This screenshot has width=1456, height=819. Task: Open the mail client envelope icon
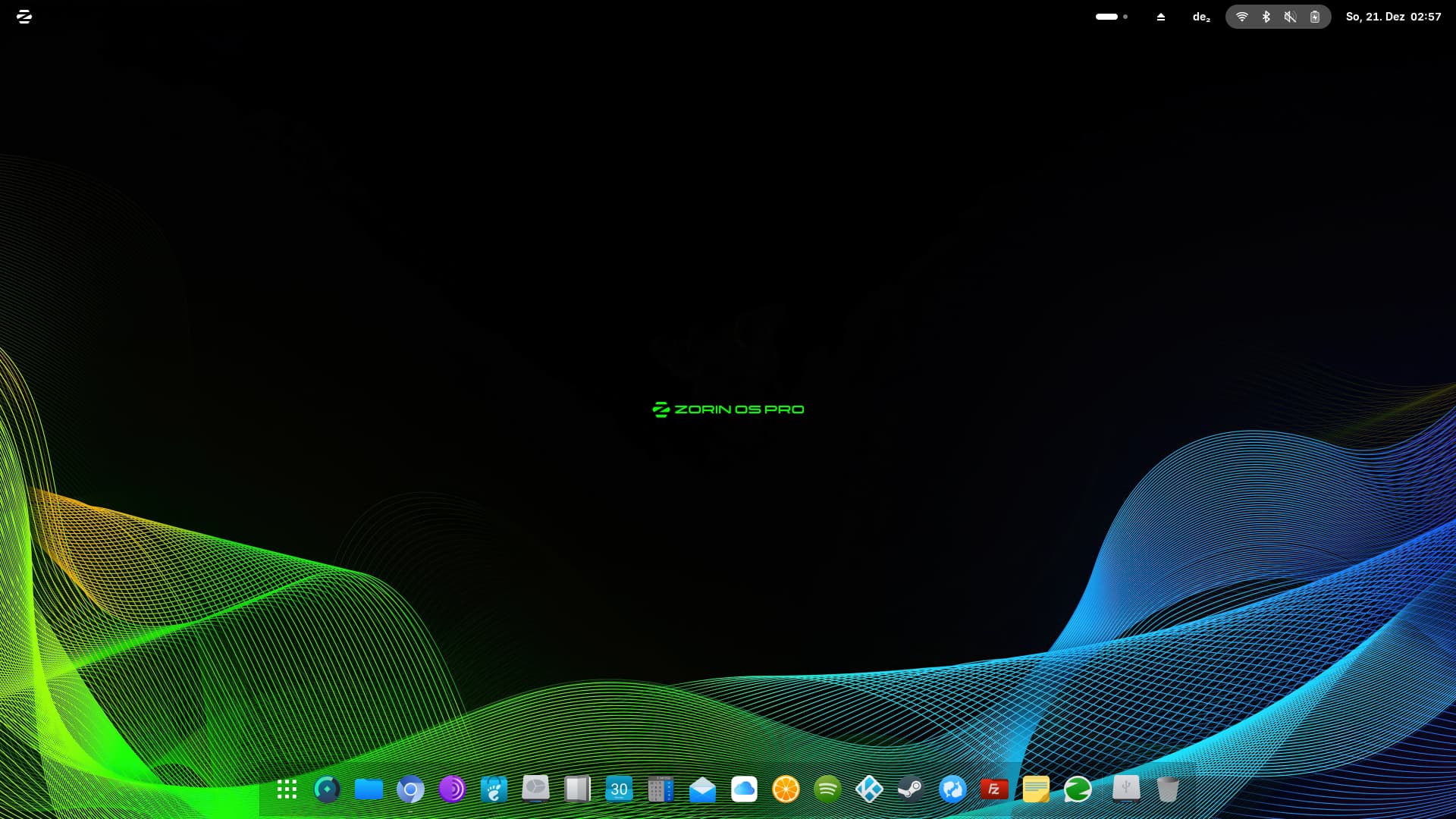(x=702, y=789)
